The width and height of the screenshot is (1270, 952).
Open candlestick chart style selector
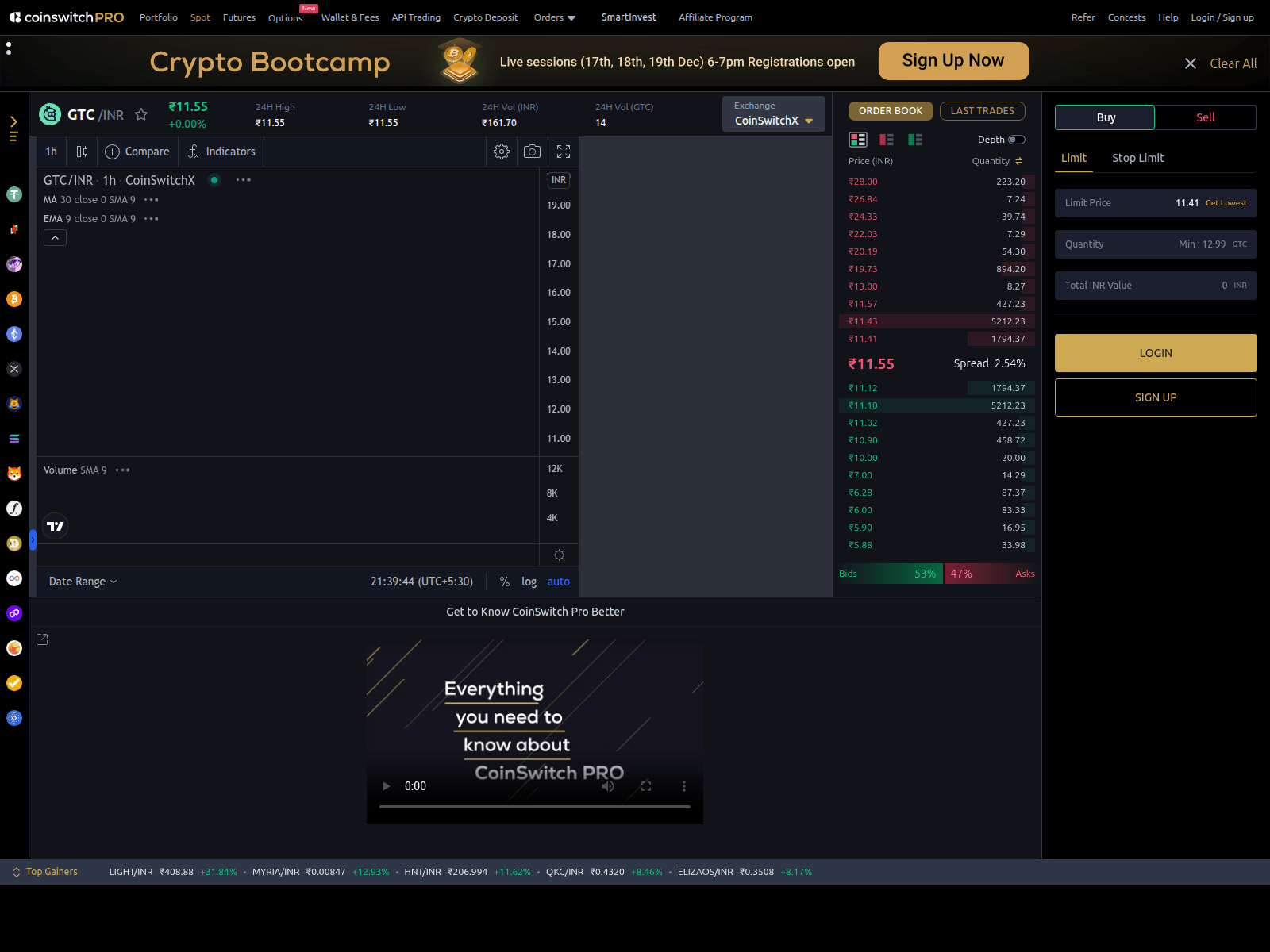click(x=82, y=152)
